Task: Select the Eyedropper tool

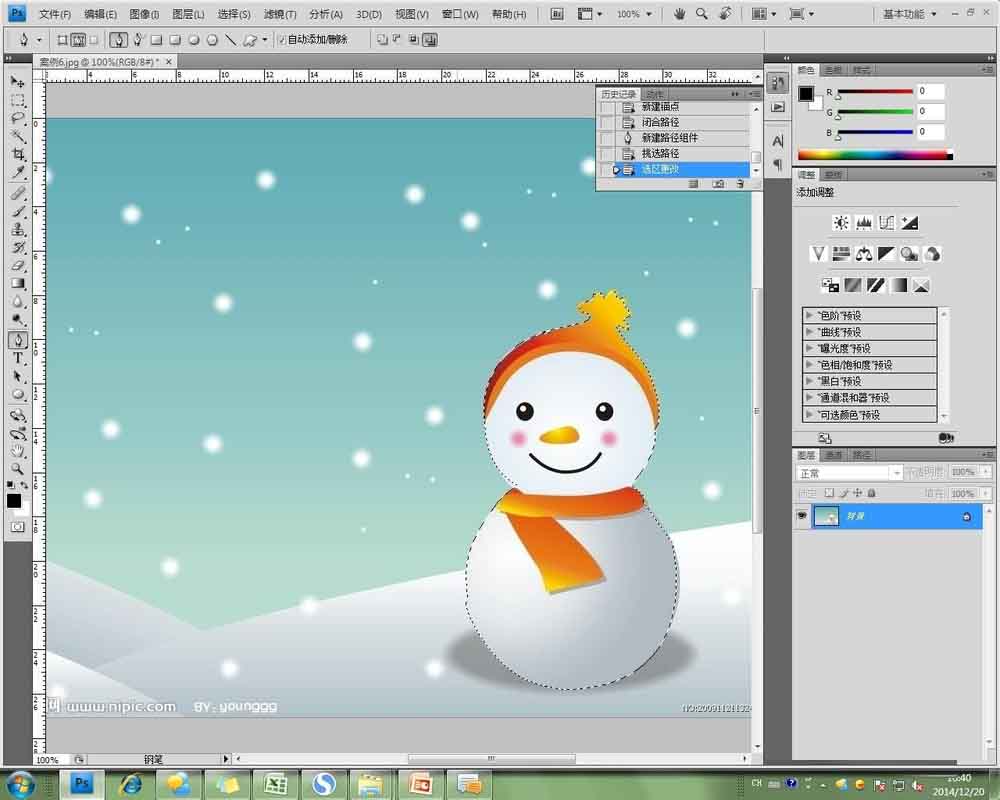Action: [x=18, y=172]
